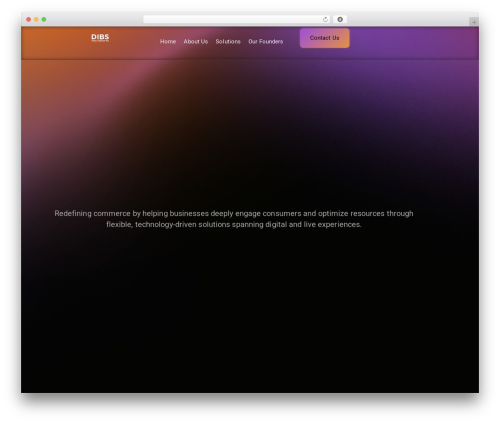Focus the browser address bar
Viewport: 500px width, 423px height.
click(233, 19)
